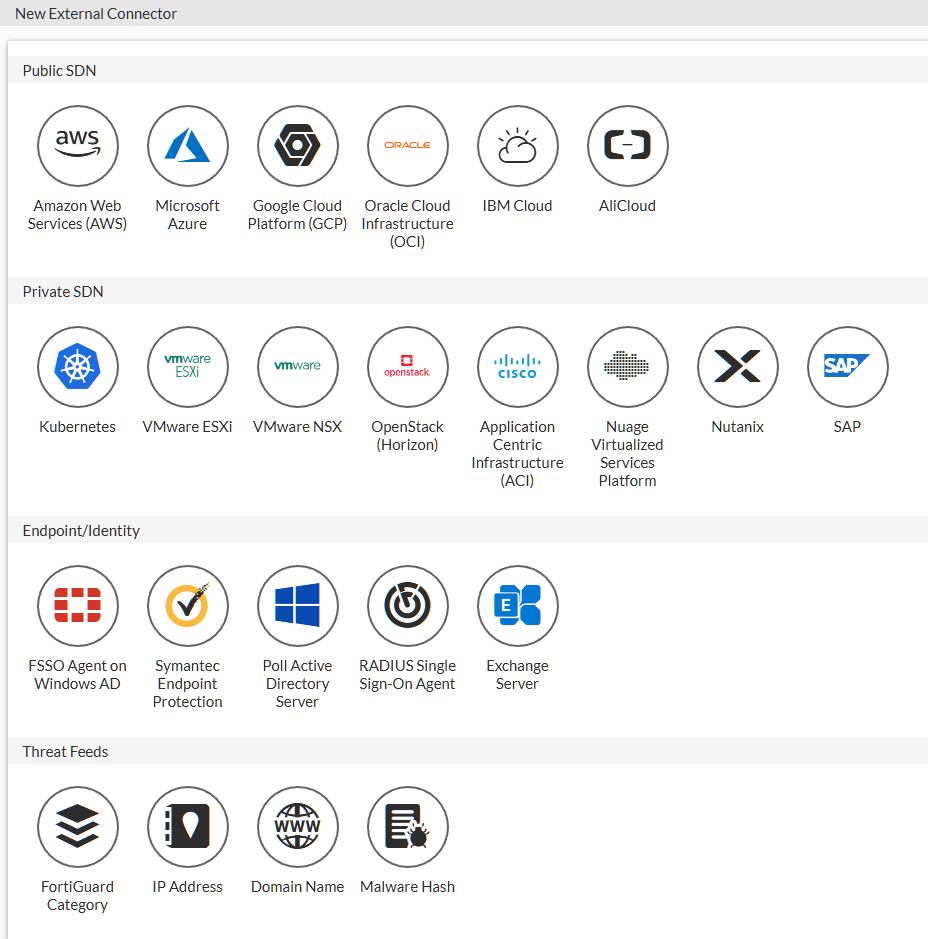The height and width of the screenshot is (939, 928).
Task: Click the VMware NSX connector
Action: (298, 367)
